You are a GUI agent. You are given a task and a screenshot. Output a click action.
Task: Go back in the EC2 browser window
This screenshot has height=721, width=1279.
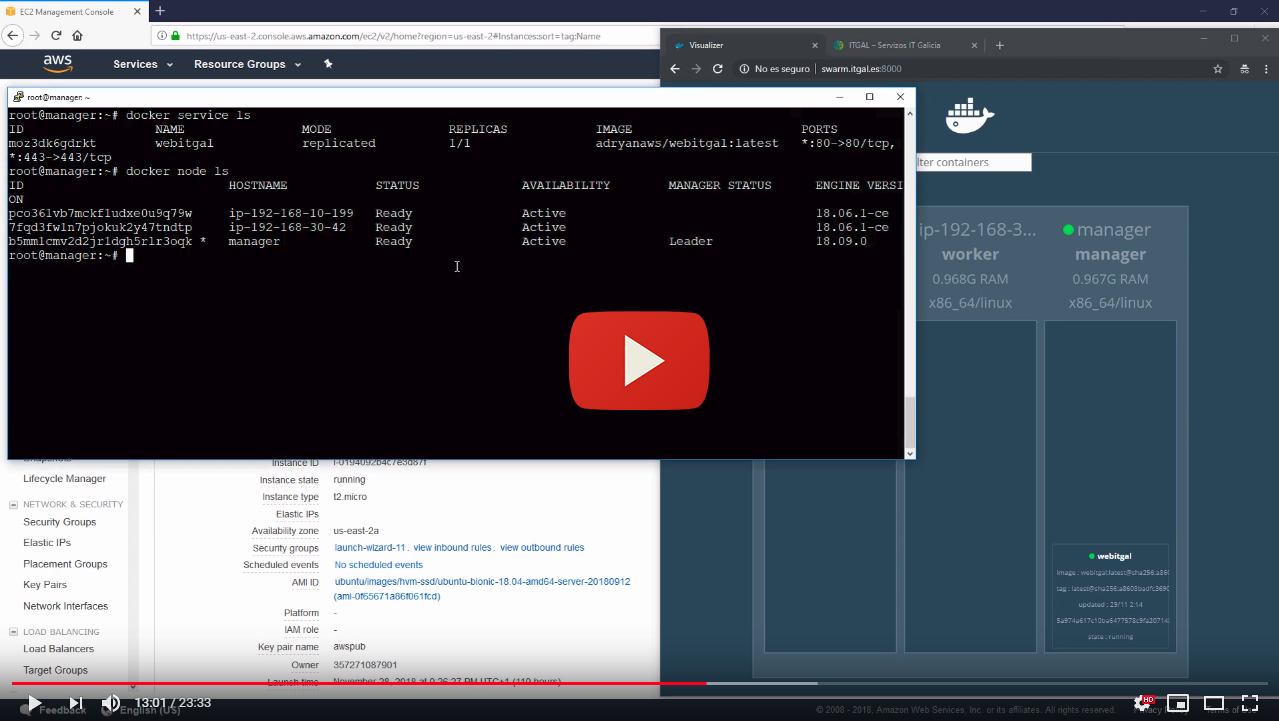13,35
